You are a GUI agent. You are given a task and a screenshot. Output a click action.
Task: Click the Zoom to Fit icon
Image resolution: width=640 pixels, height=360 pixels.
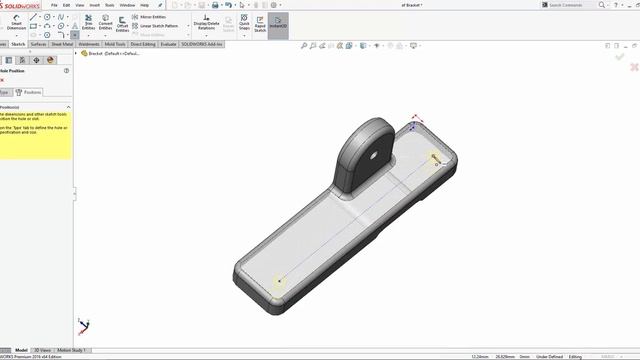coord(304,46)
